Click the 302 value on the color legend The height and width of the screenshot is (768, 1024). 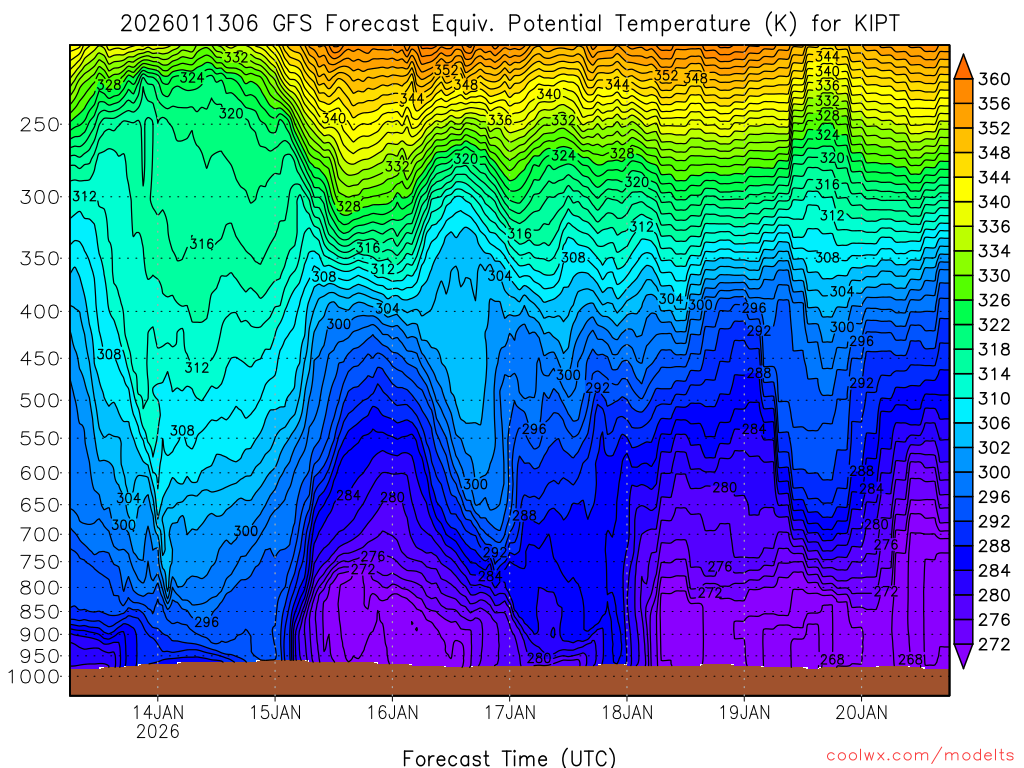coord(994,448)
